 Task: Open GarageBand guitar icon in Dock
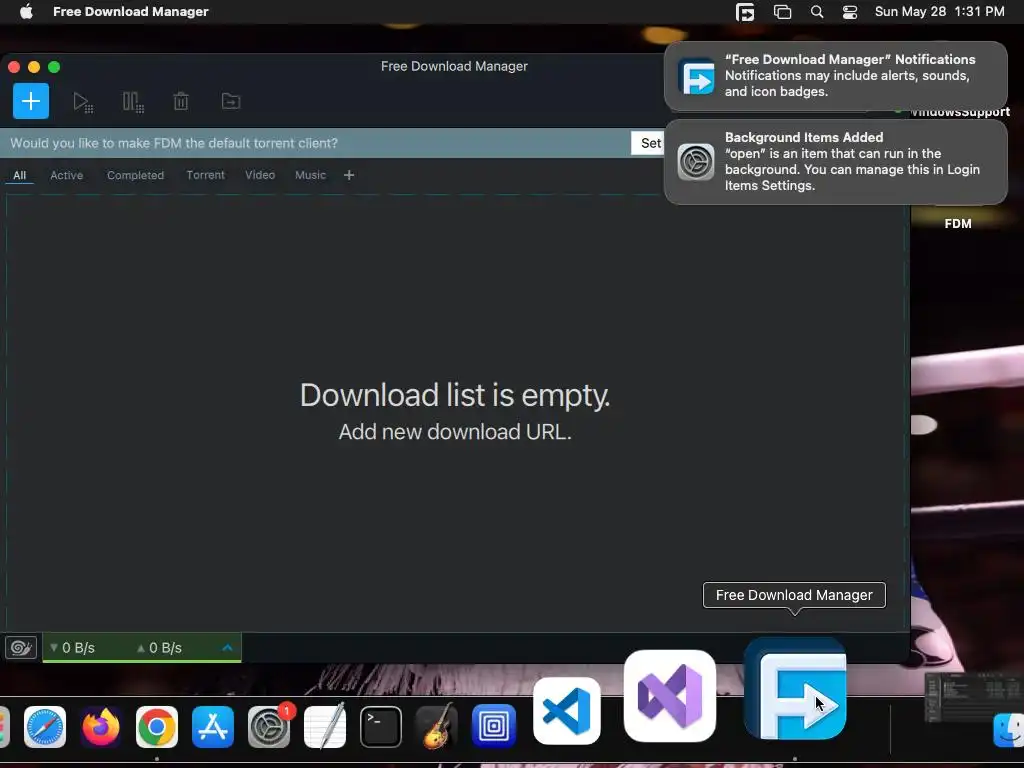(436, 727)
